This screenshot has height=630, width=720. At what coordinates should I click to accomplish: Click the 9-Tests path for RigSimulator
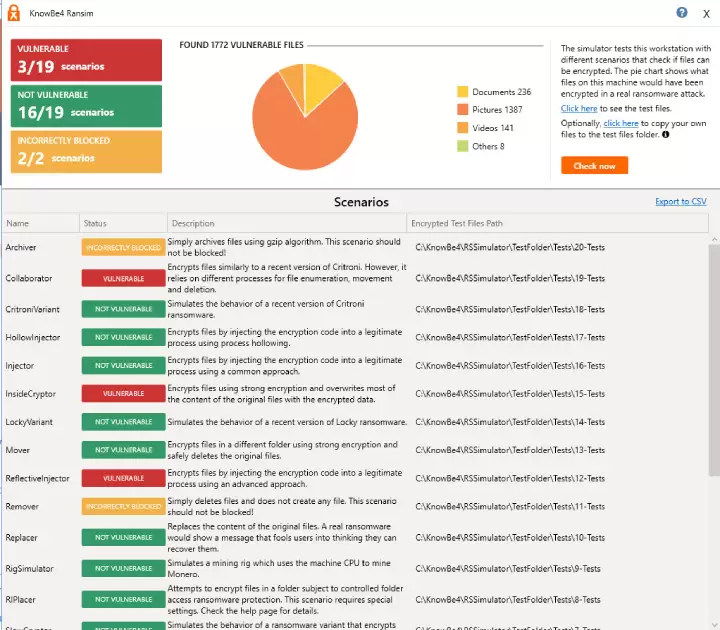point(508,568)
